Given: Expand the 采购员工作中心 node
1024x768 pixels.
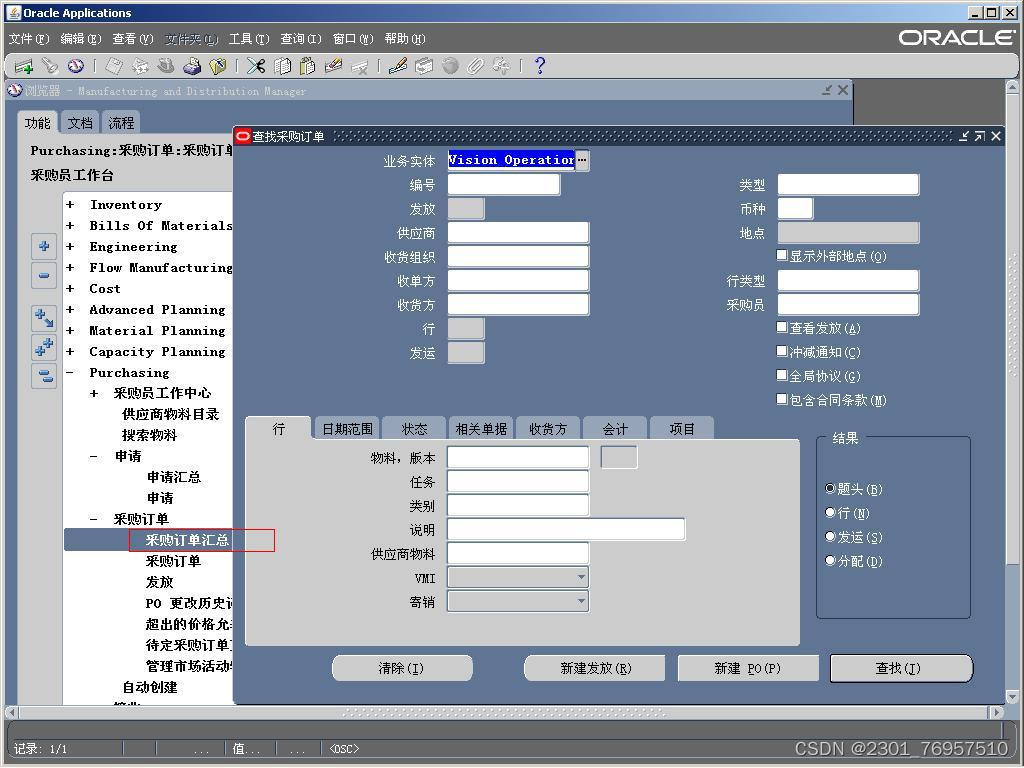Looking at the screenshot, I should pos(94,394).
